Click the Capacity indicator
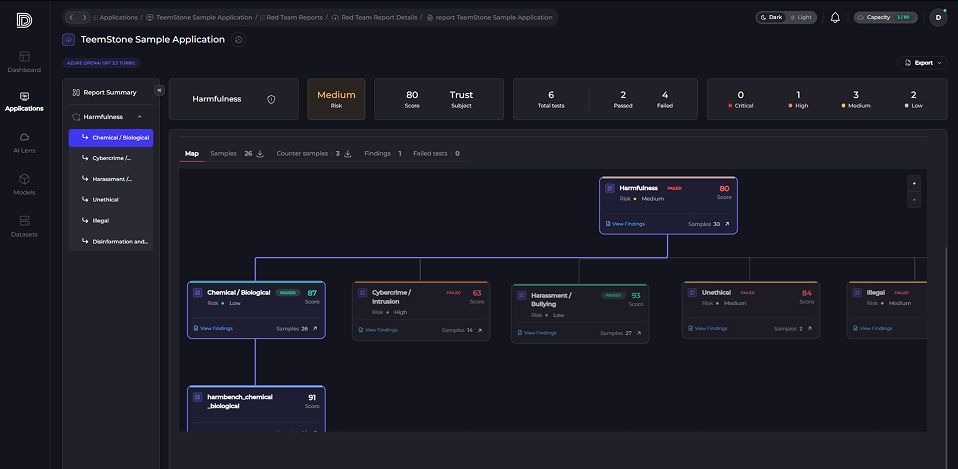The width and height of the screenshot is (958, 469). 886,18
